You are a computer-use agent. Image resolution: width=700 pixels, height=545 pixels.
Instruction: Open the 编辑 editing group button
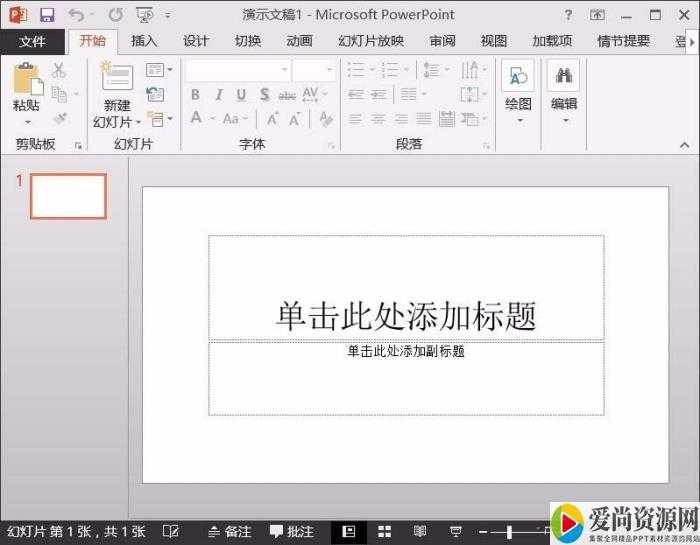point(564,92)
